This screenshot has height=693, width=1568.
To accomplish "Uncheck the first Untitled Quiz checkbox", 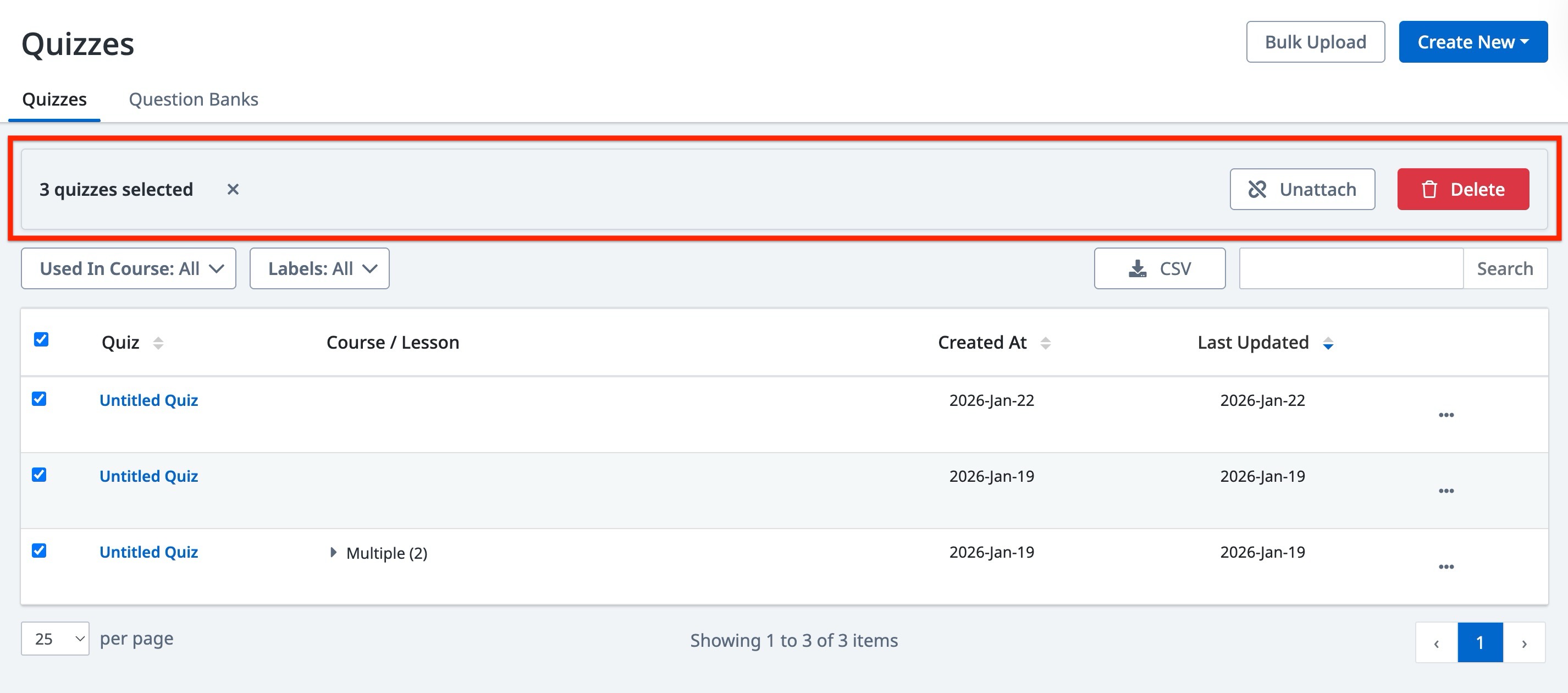I will [40, 399].
